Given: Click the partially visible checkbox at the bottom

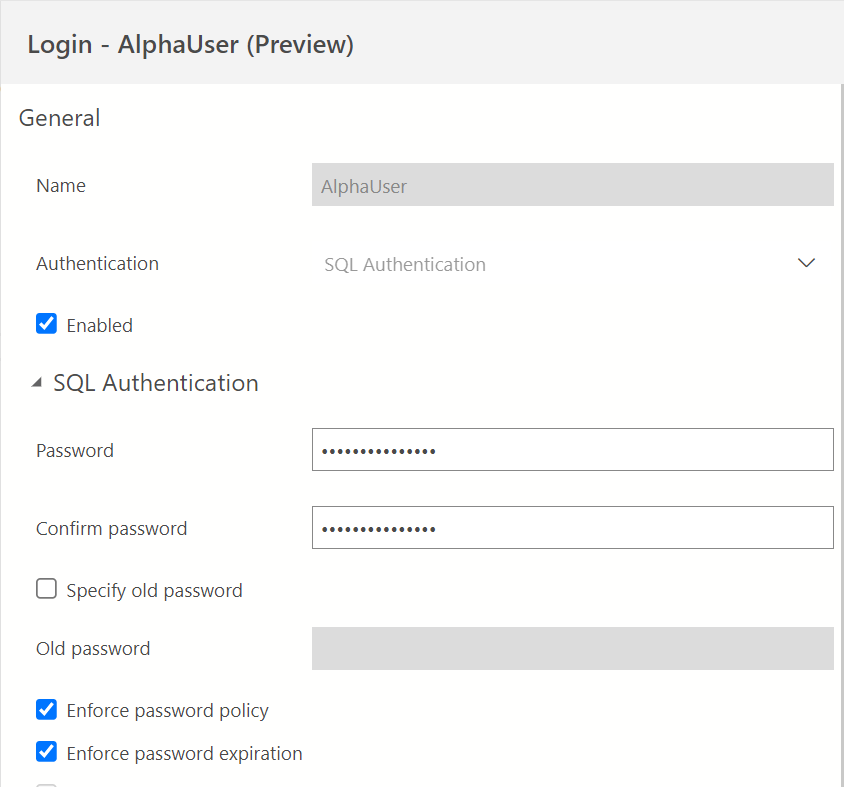Looking at the screenshot, I should [x=46, y=784].
